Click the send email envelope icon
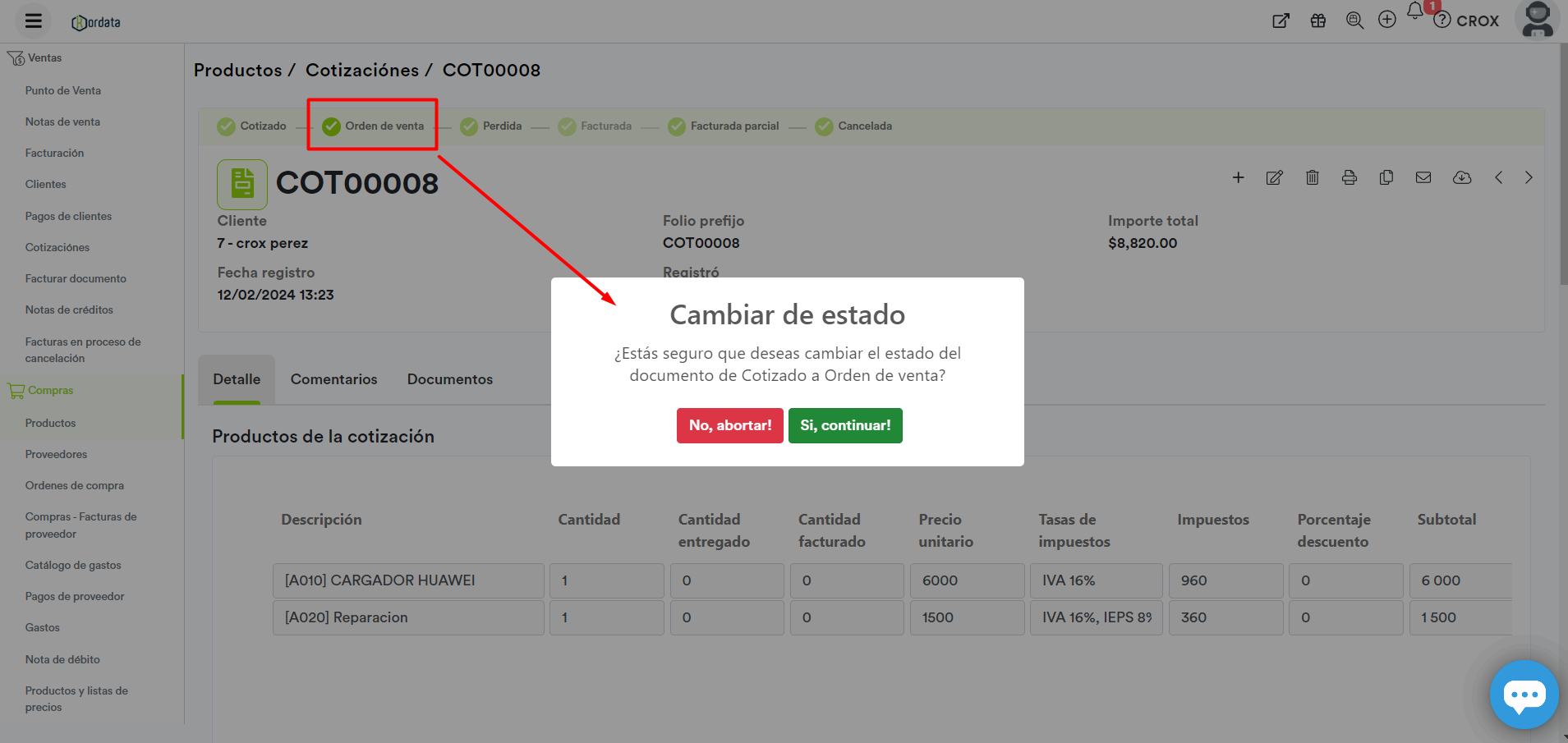1568x743 pixels. pyautogui.click(x=1423, y=177)
